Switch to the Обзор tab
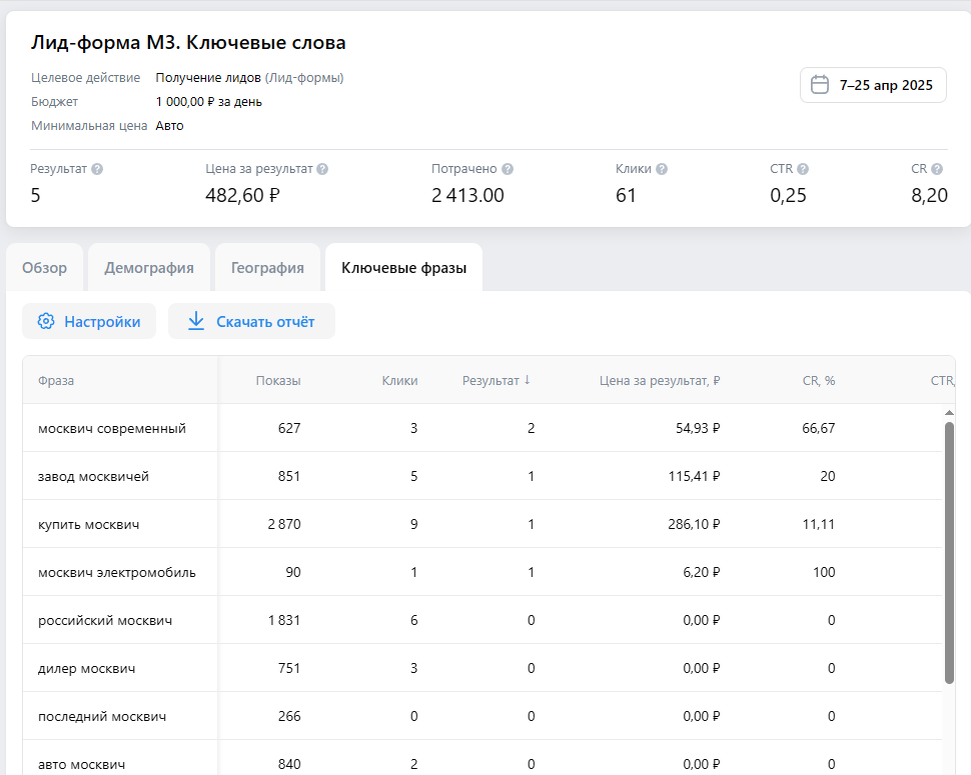Screen dimensions: 971x775 click(45, 268)
